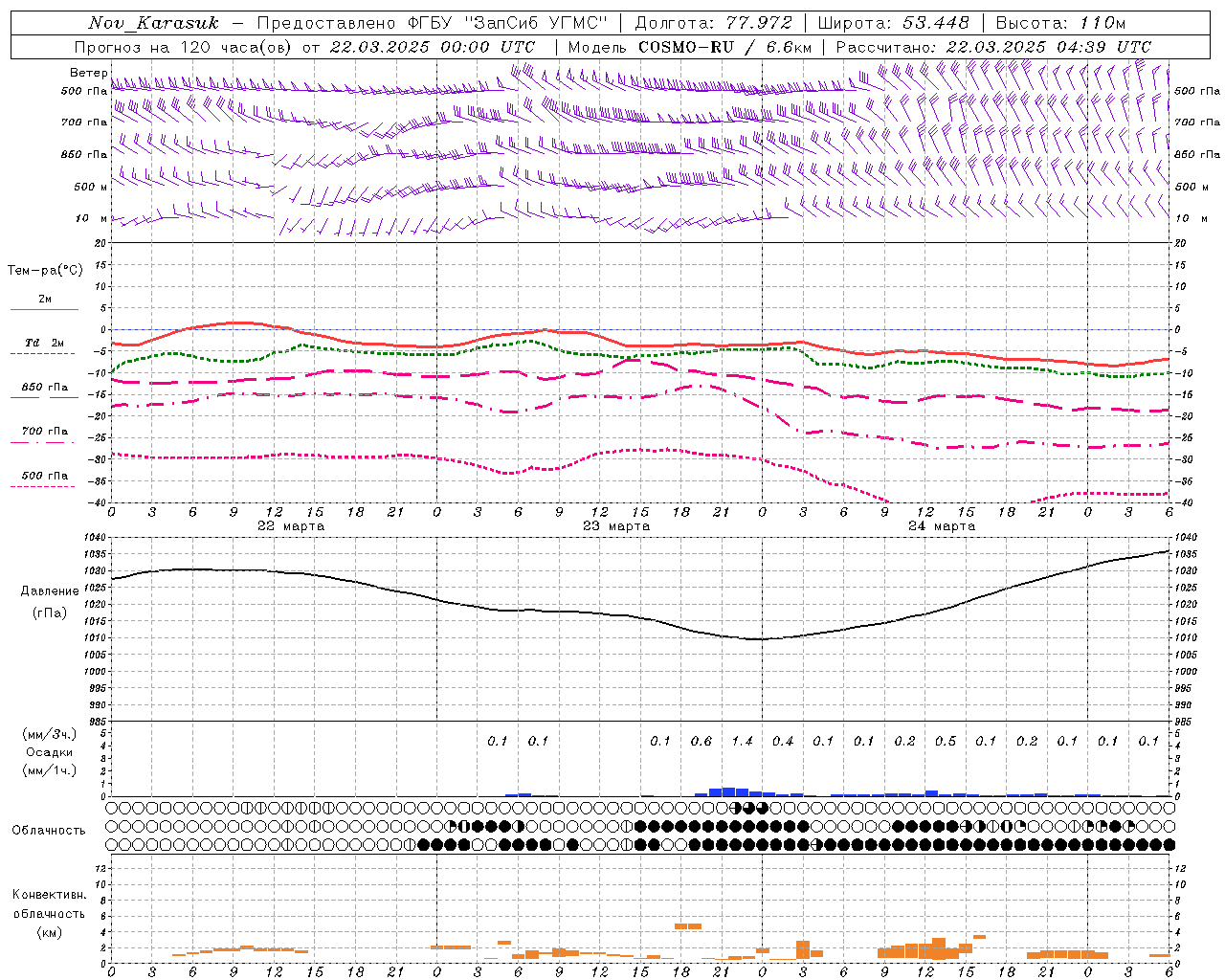Viewport: 1225px width, 980px height.
Task: Click the 850 гПа temperature legend entry
Action: point(44,391)
